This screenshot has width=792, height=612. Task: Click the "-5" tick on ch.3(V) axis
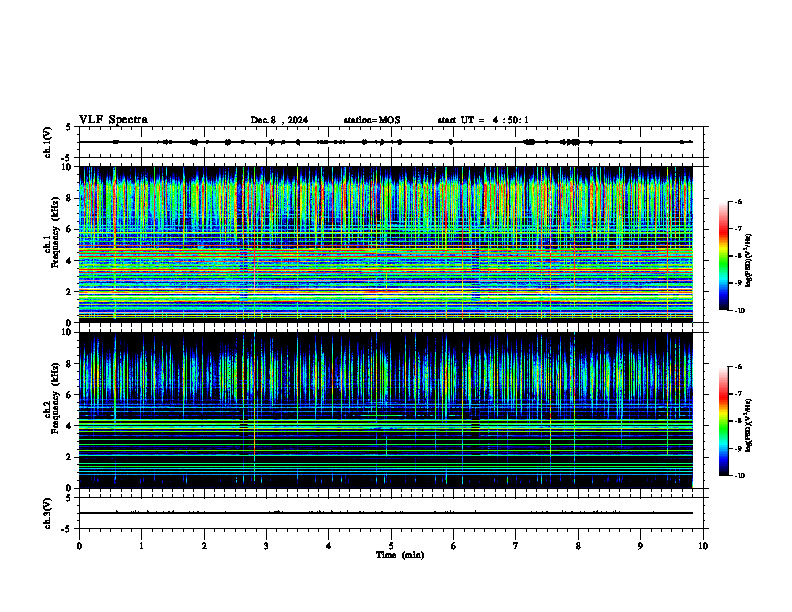pos(67,529)
